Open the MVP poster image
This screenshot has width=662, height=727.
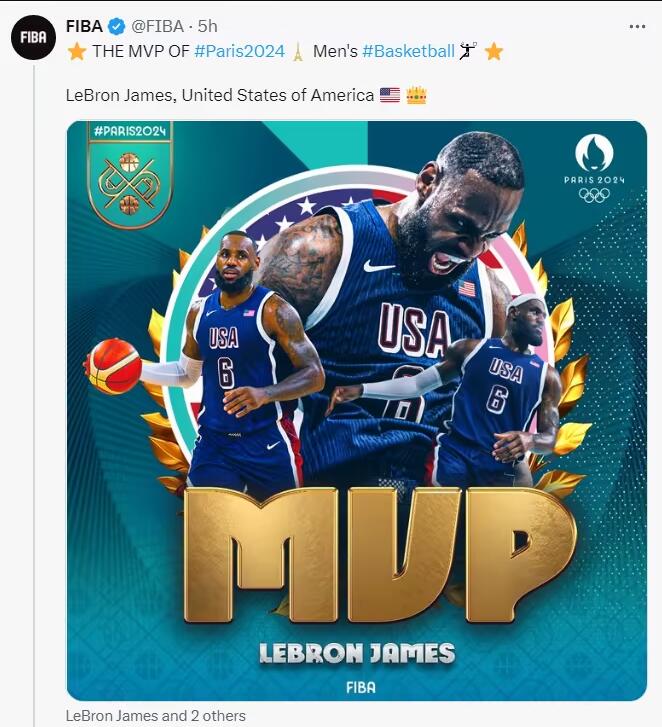357,411
